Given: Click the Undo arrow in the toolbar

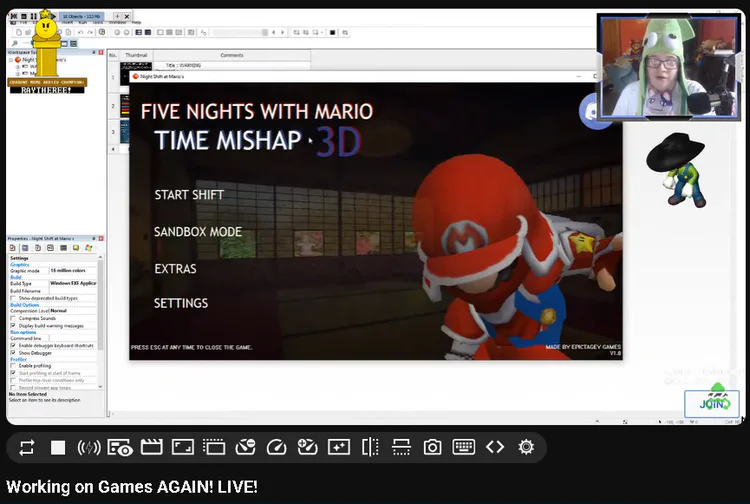Looking at the screenshot, I should (80, 33).
